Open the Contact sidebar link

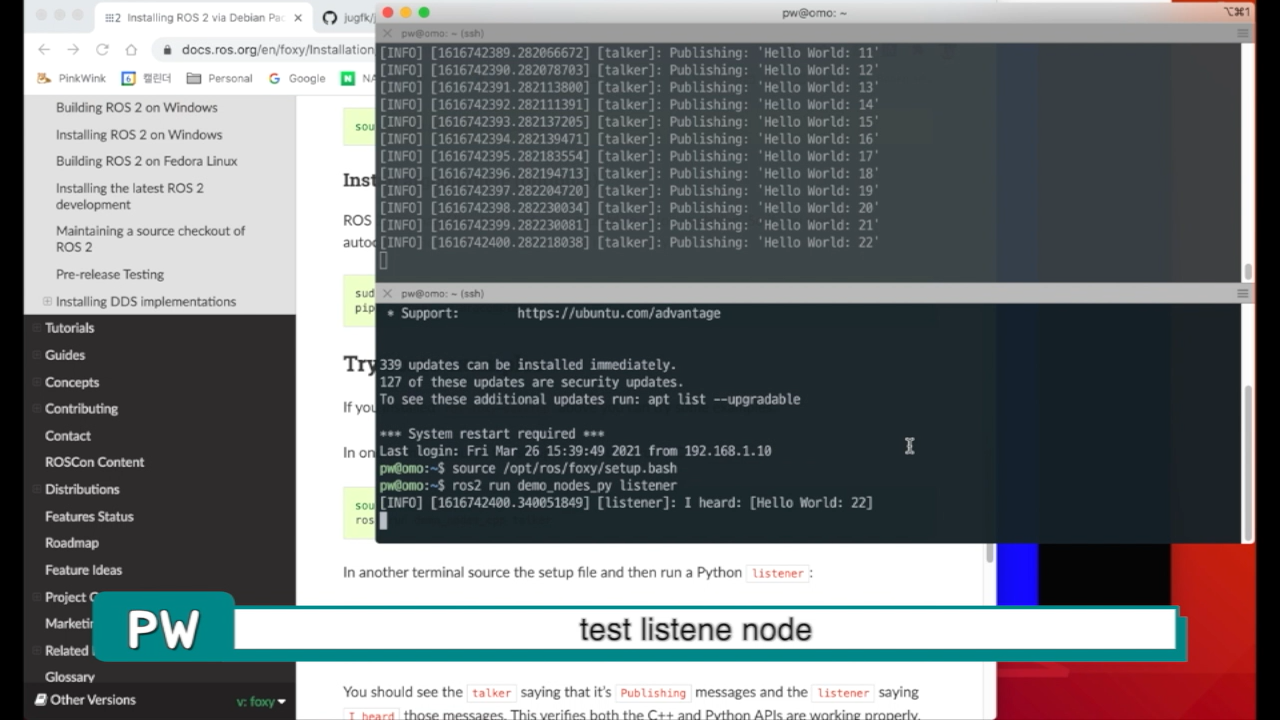(x=68, y=436)
